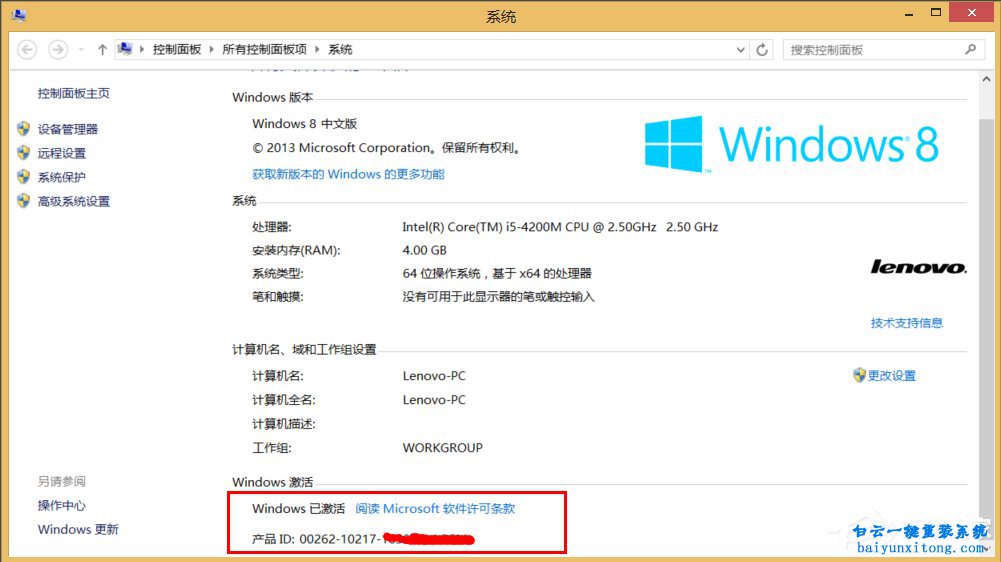Open 技术支持信息 link
The image size is (1001, 562).
point(907,323)
